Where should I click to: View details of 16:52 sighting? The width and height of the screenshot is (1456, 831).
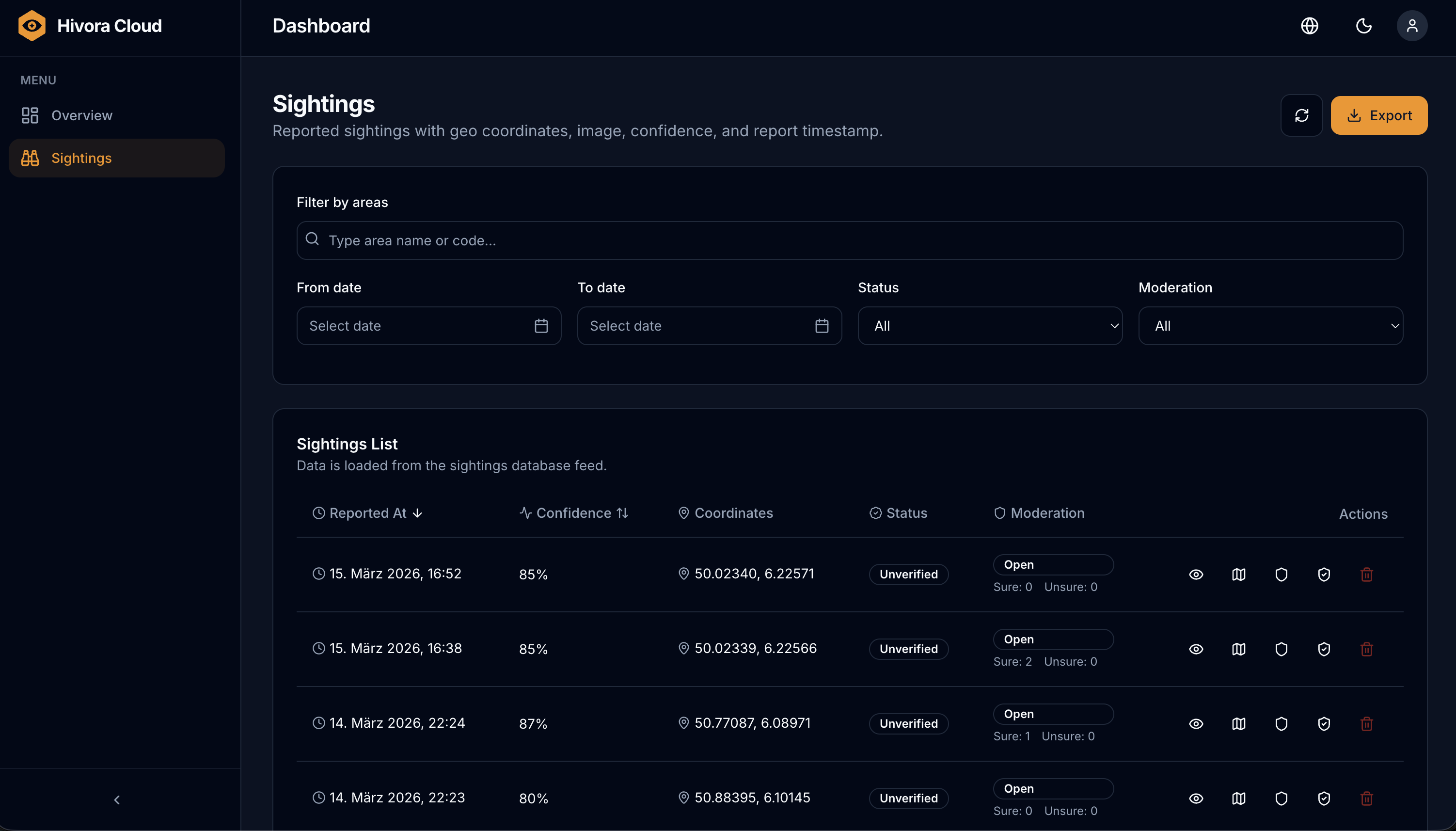[x=1196, y=574]
